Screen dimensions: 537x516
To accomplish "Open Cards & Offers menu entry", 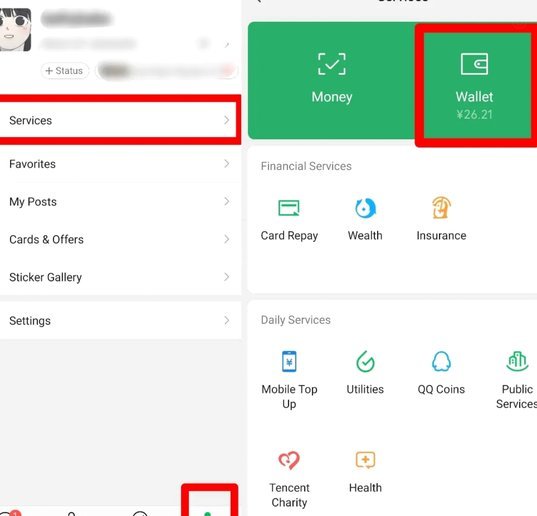I will [120, 239].
